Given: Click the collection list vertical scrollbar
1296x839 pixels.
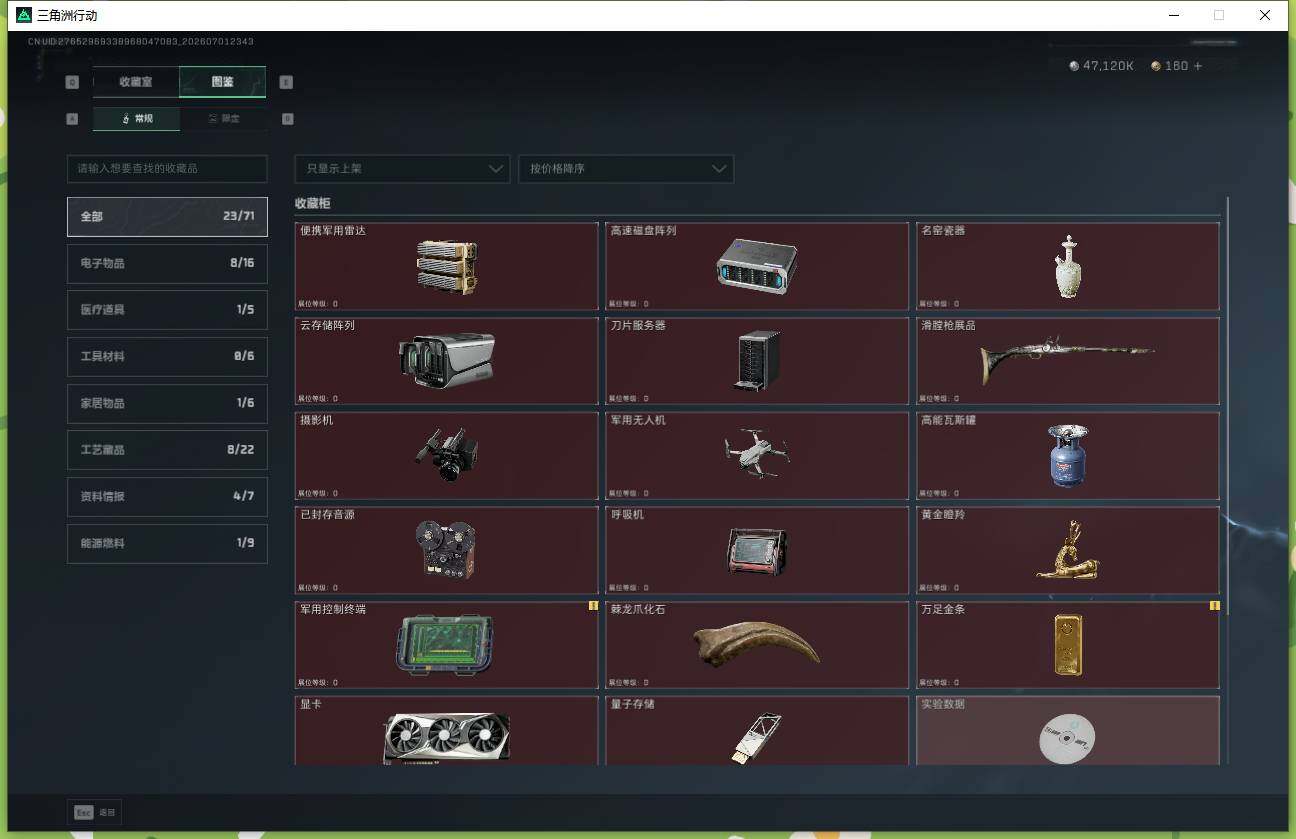Looking at the screenshot, I should click(x=1227, y=405).
